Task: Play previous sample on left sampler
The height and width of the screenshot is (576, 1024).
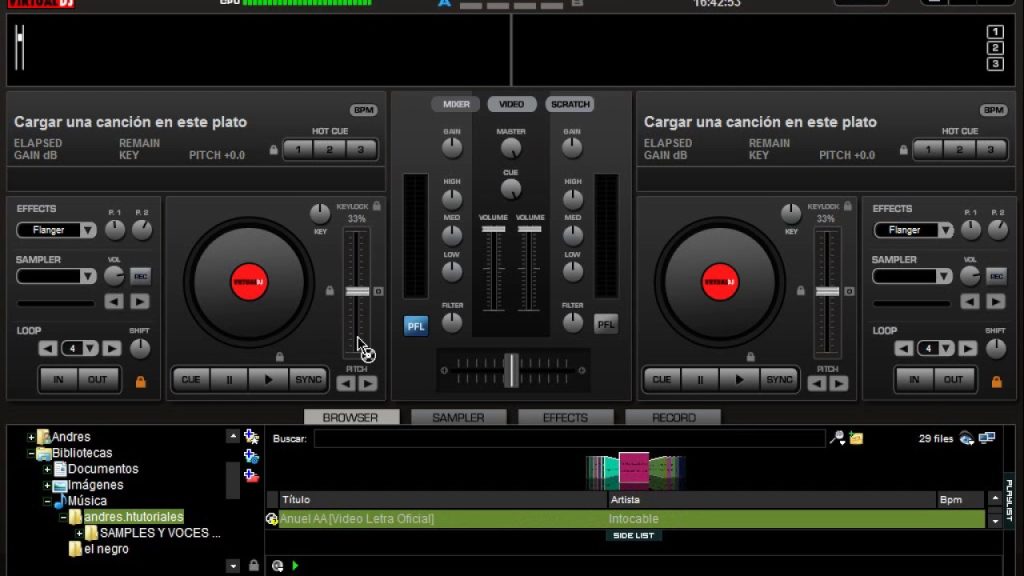Action: click(x=114, y=302)
